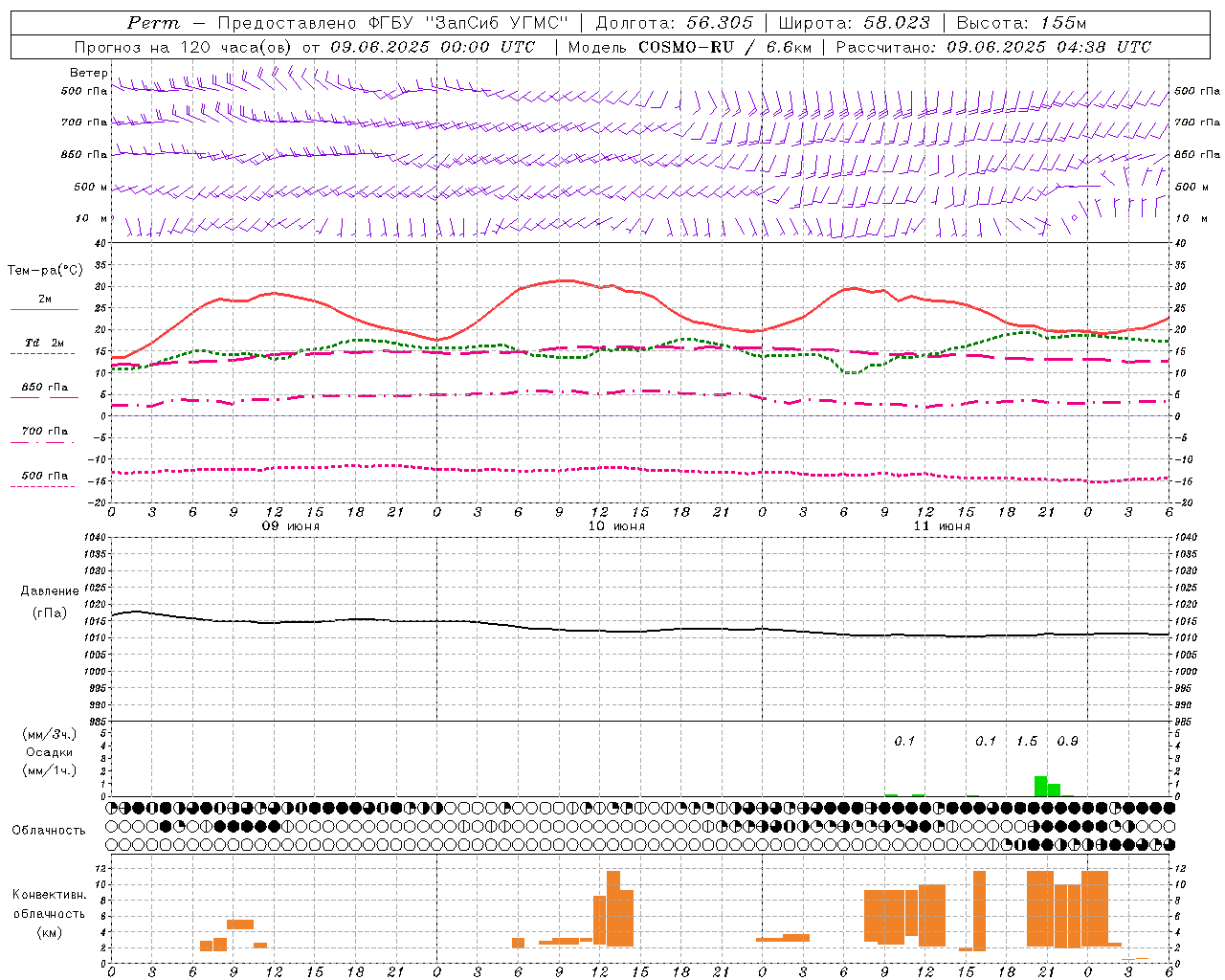Click the "09 июня" date label
Screen dimensions: 1225x980
click(x=291, y=526)
